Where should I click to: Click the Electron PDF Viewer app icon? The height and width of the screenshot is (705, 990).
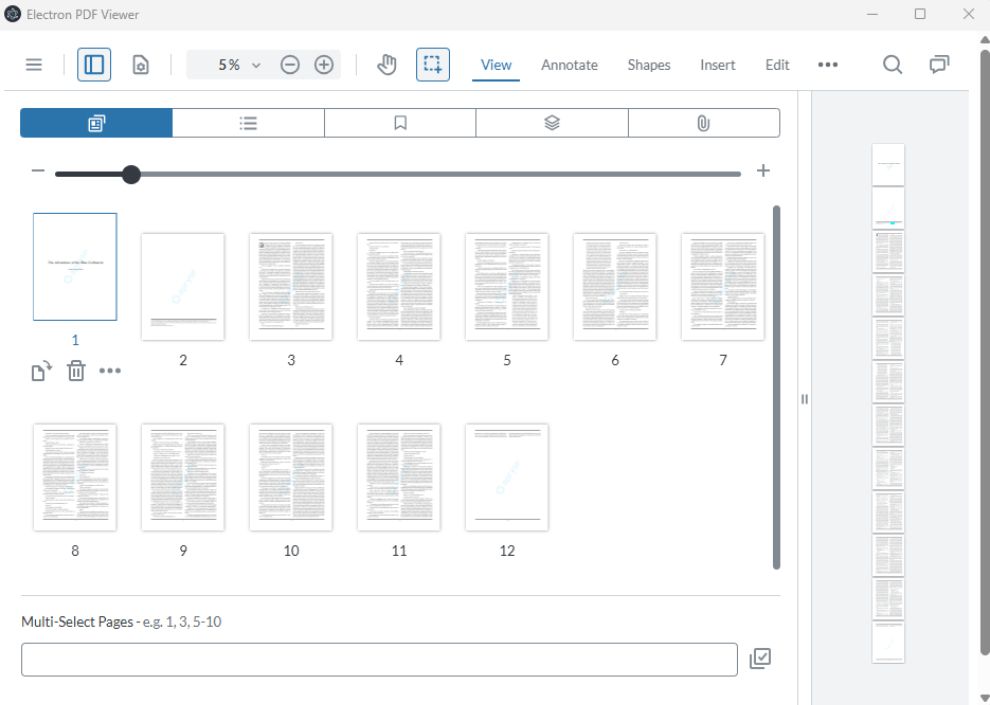tap(12, 14)
